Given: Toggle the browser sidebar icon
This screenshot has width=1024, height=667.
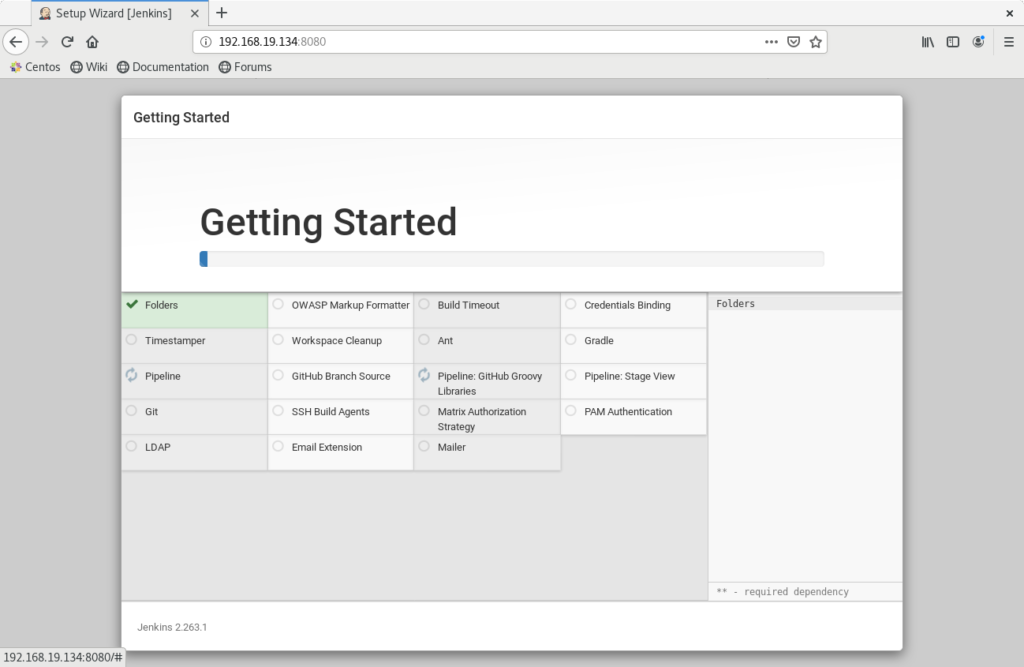Looking at the screenshot, I should tap(953, 42).
